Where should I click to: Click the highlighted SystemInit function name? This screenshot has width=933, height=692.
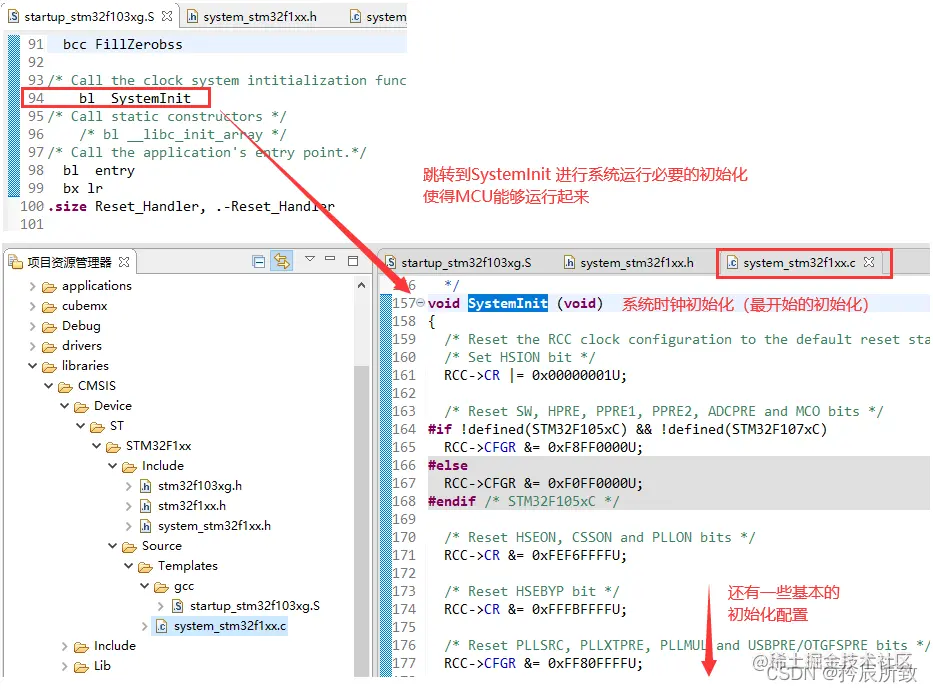[508, 303]
